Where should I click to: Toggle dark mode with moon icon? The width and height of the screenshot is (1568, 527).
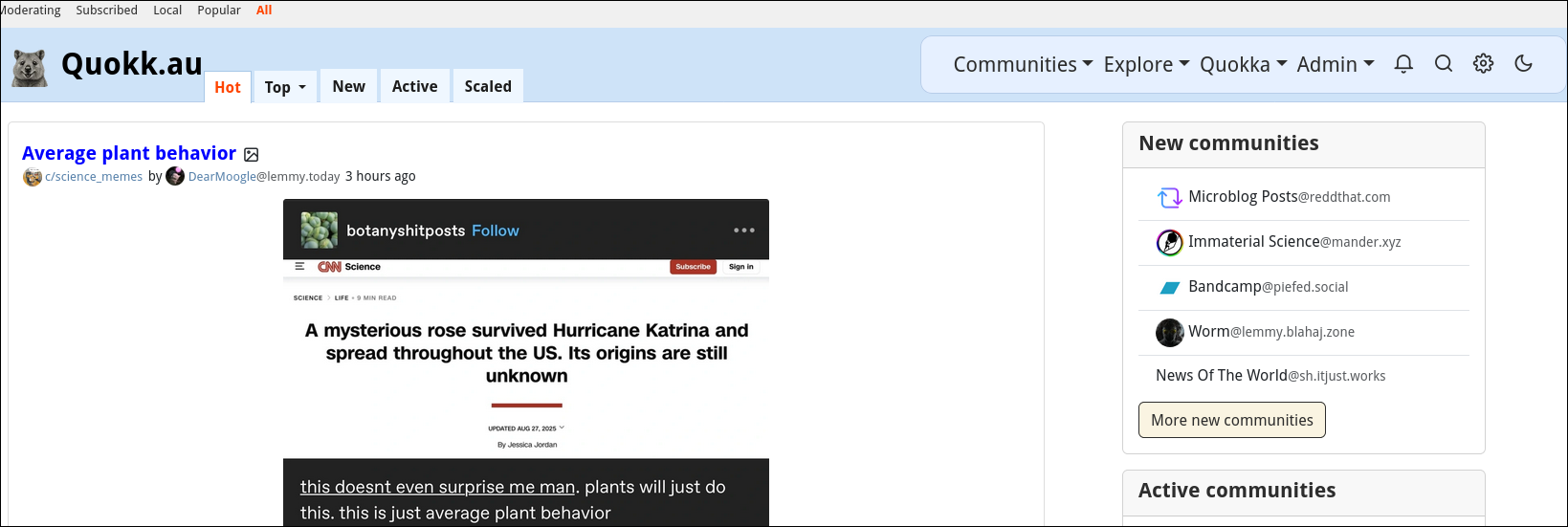(1524, 64)
